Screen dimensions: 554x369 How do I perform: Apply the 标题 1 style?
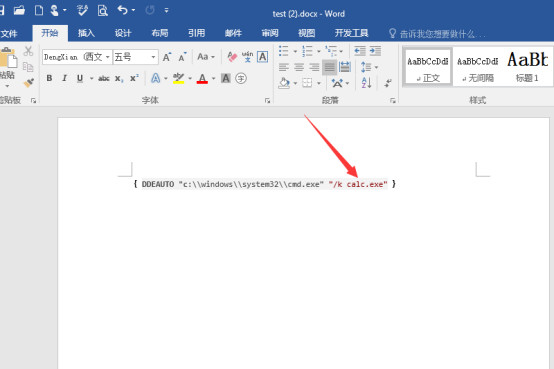[x=527, y=67]
